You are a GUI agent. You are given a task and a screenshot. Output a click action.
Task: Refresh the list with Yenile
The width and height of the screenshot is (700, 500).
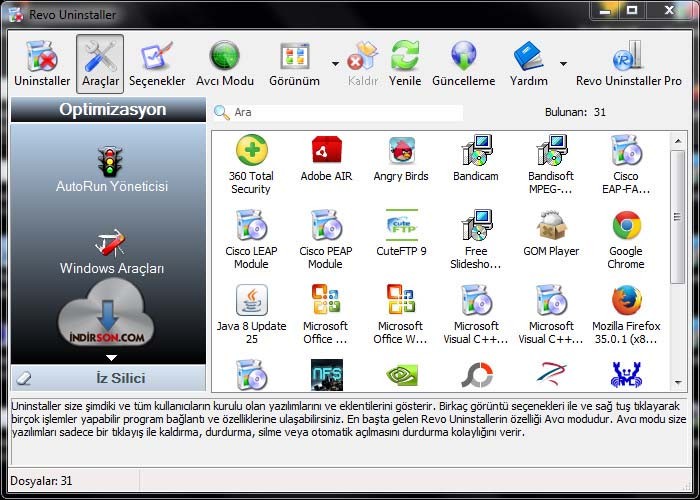click(405, 63)
